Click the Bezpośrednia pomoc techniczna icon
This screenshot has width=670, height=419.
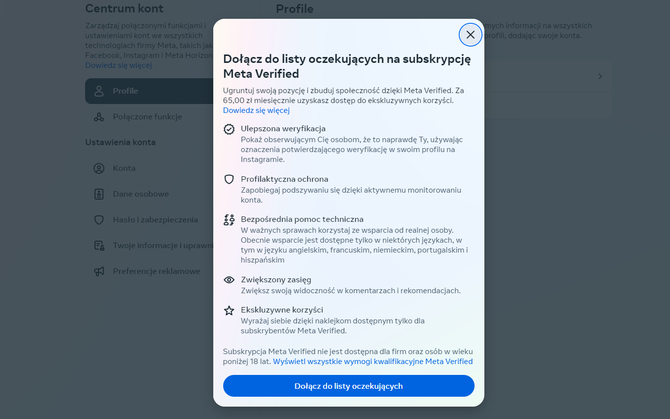pos(229,220)
